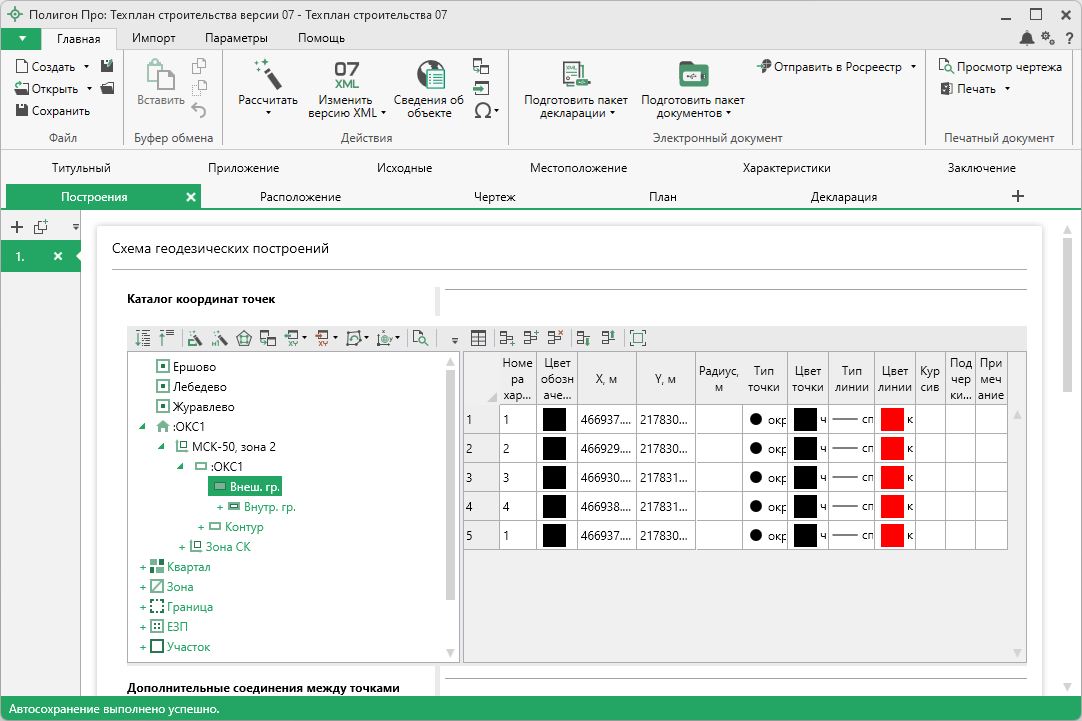Select Лебедево in the tree
This screenshot has height=721, width=1082.
(199, 387)
